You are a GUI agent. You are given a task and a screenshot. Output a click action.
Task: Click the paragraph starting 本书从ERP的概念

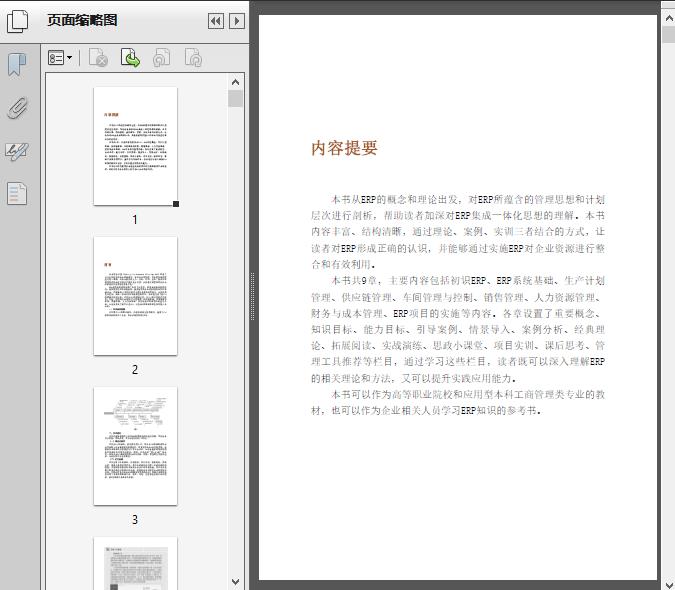coord(458,232)
